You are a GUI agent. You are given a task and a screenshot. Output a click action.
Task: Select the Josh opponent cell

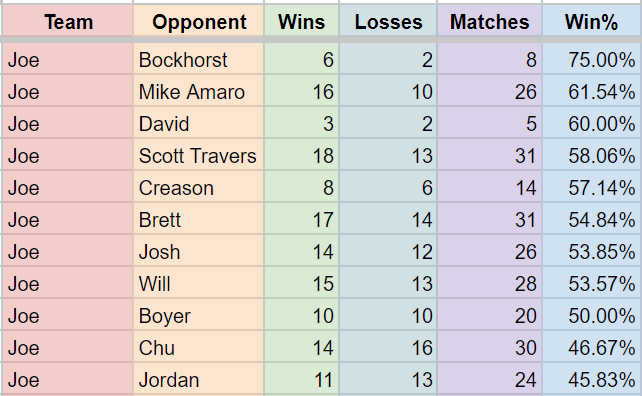[199, 252]
